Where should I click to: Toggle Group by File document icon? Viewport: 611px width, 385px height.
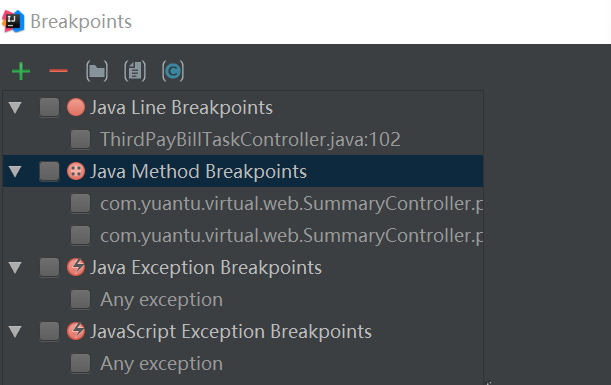[135, 71]
